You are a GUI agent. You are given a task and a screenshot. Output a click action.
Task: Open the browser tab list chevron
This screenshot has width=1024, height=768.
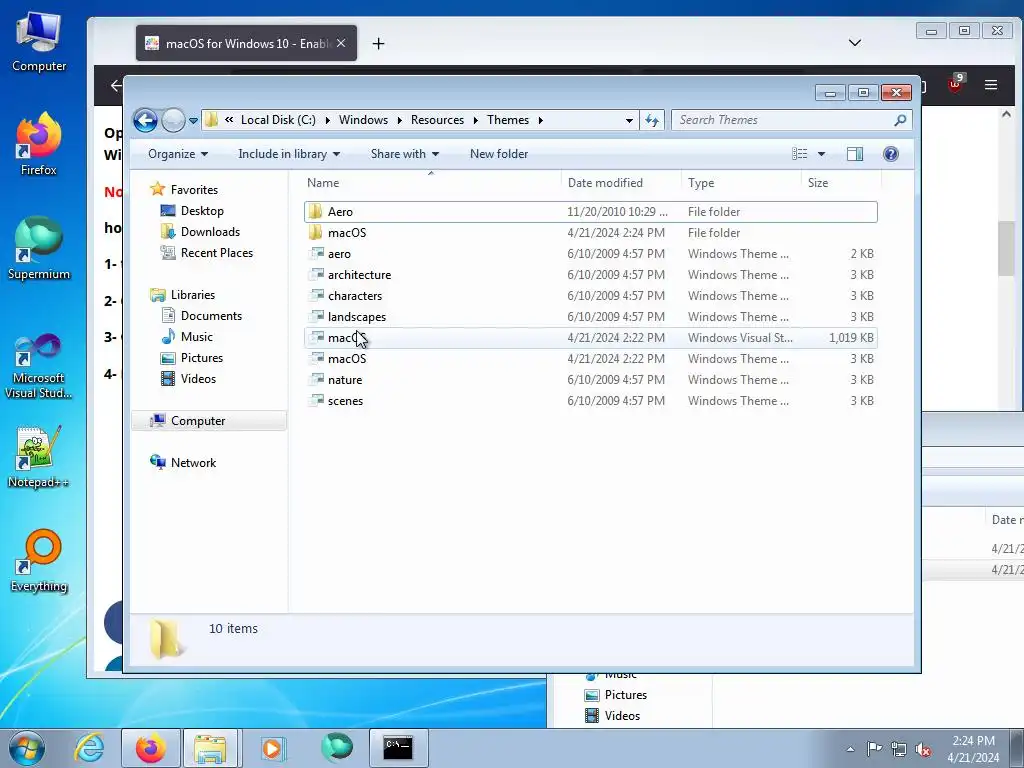click(854, 43)
